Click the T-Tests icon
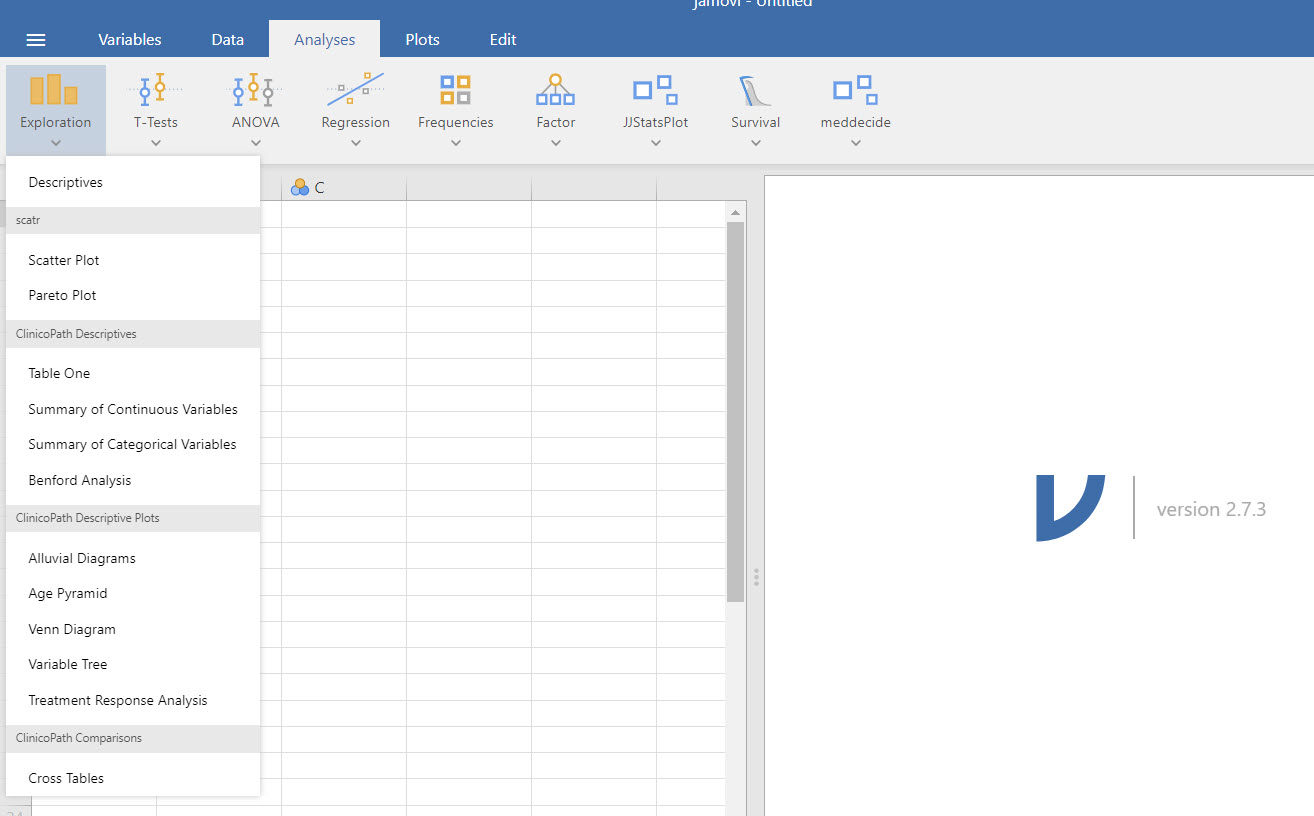The image size is (1314, 816). point(156,89)
